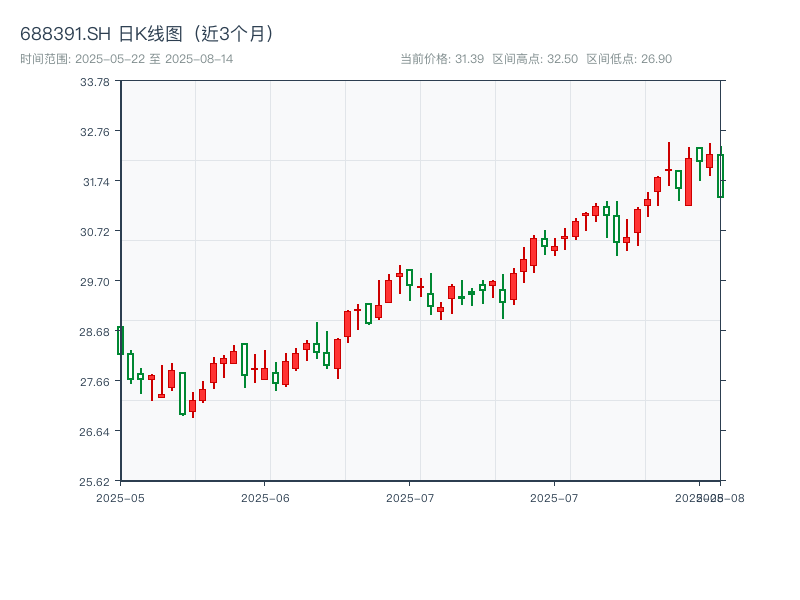This screenshot has height=600, width=800.
Task: Select the 28.68 y-axis price label
Action: click(x=95, y=332)
